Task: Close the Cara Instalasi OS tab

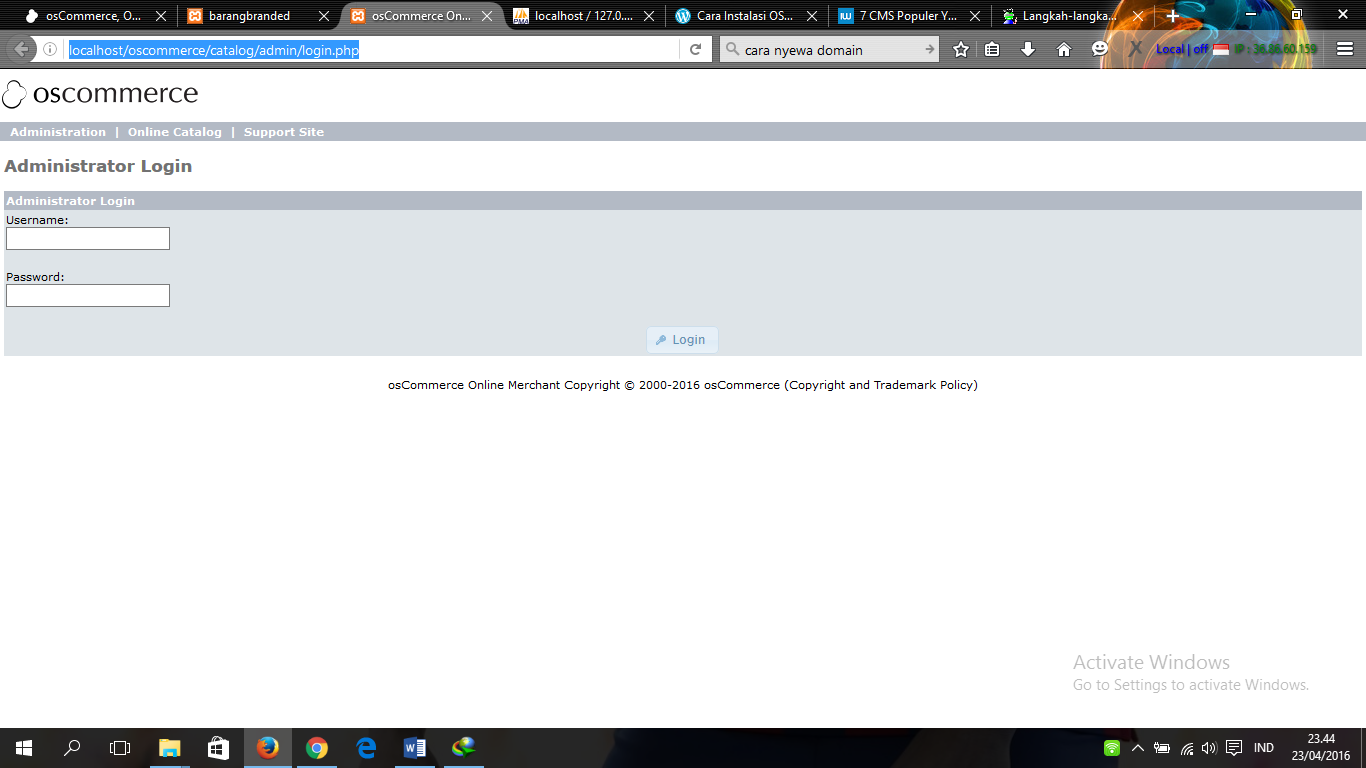Action: [811, 16]
